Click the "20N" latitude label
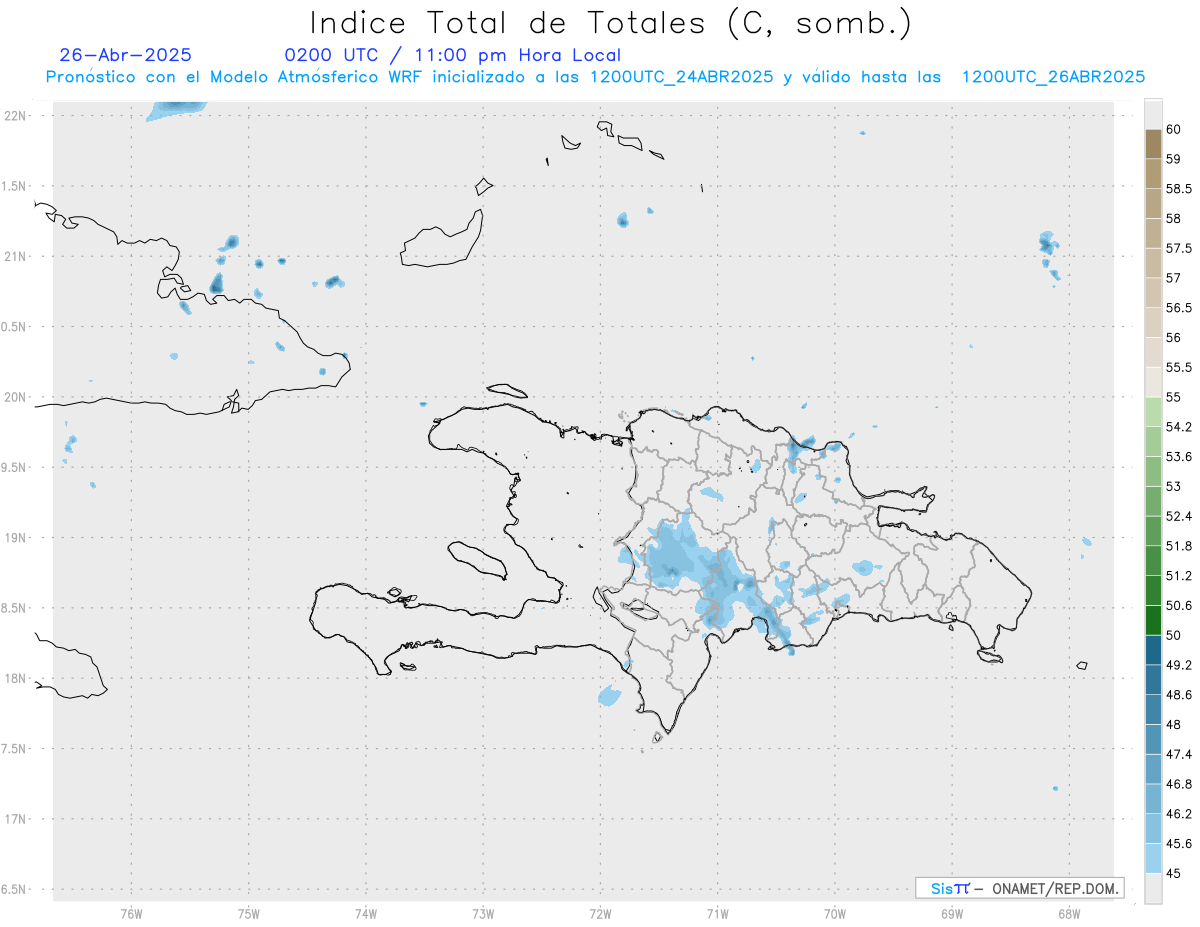This screenshot has height=927, width=1200. [x=14, y=397]
